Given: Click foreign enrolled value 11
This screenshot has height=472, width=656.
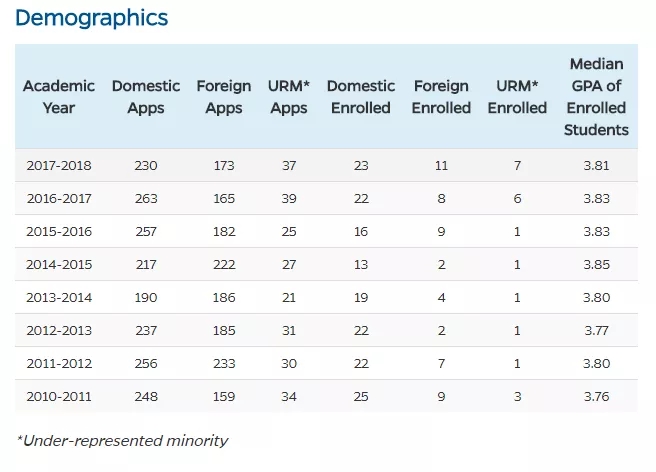Looking at the screenshot, I should pos(441,165).
